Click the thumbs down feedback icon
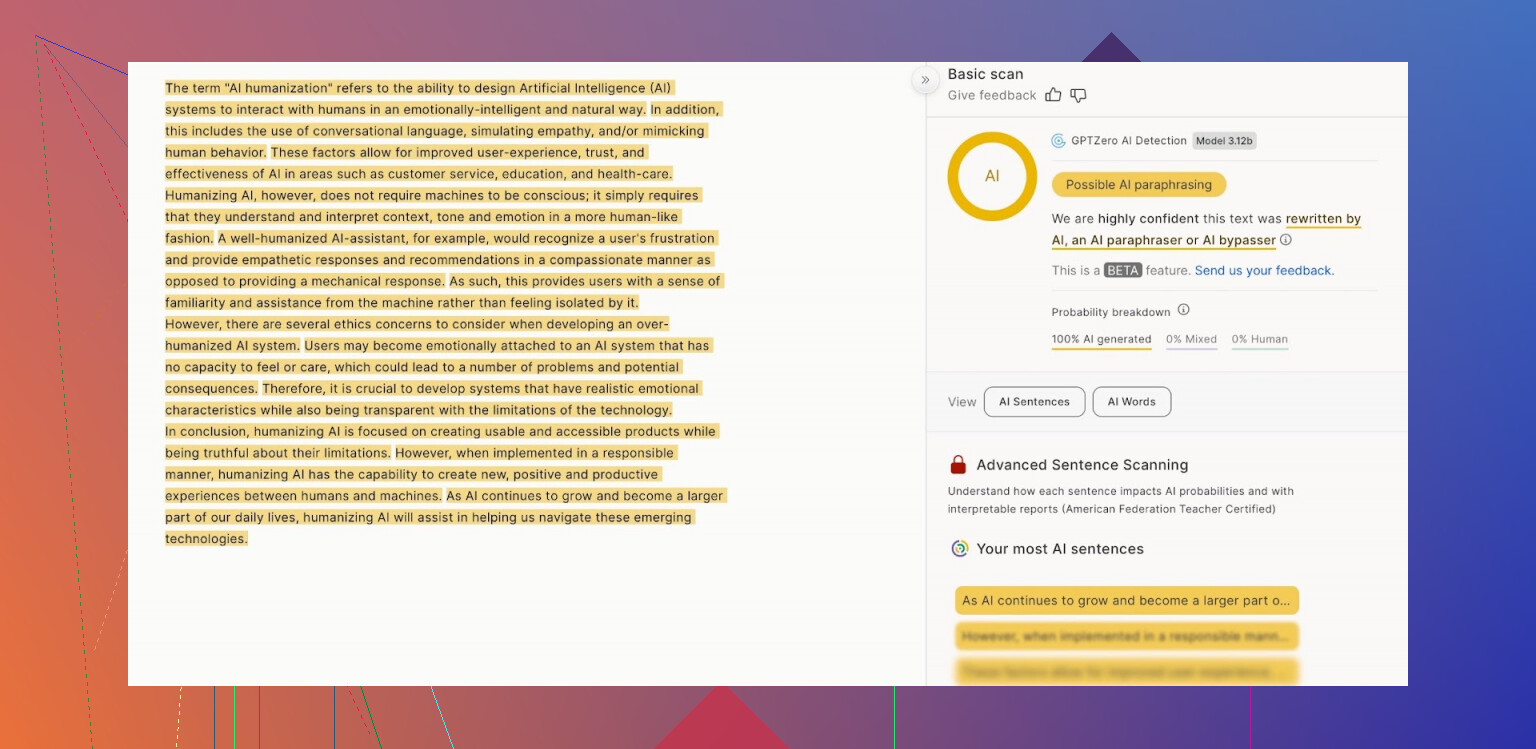 [1078, 95]
